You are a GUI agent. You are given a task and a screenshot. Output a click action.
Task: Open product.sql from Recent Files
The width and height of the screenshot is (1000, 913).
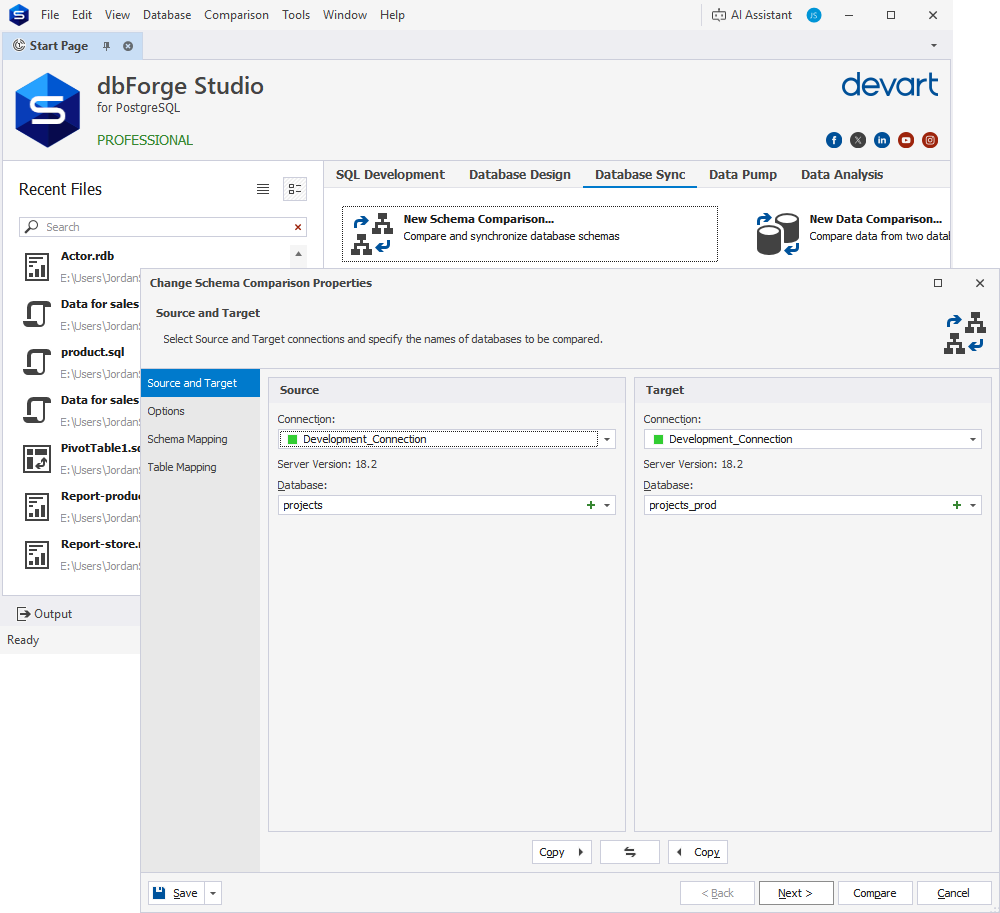(x=82, y=363)
